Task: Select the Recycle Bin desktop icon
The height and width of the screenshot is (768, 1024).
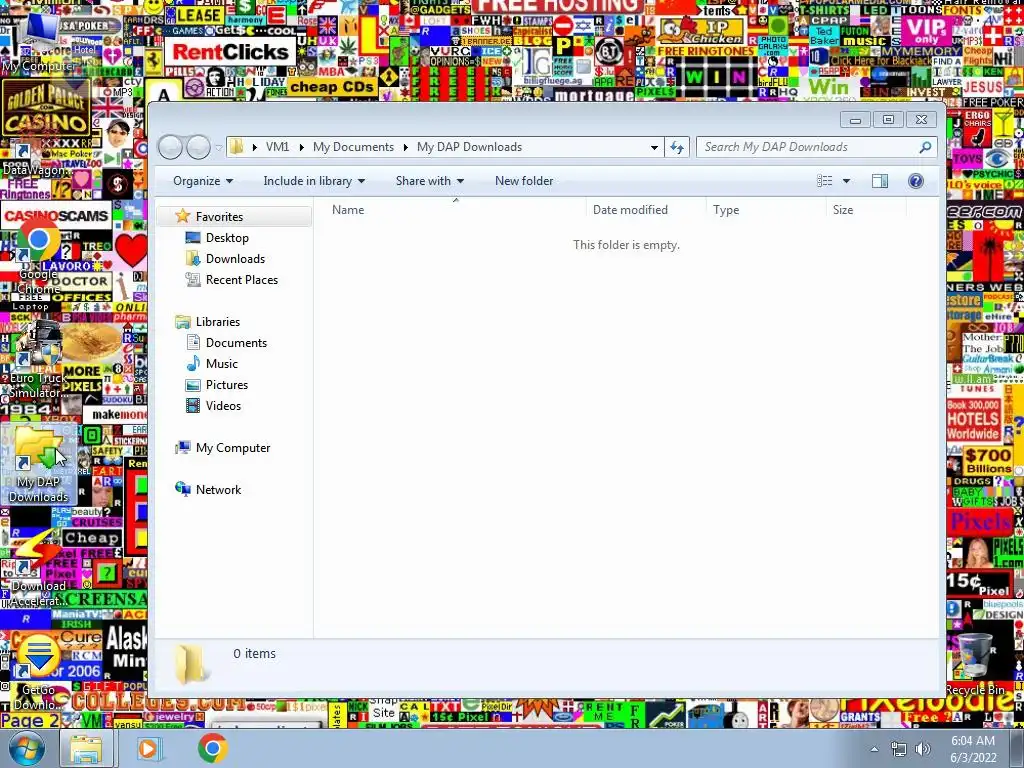Action: coord(974,663)
